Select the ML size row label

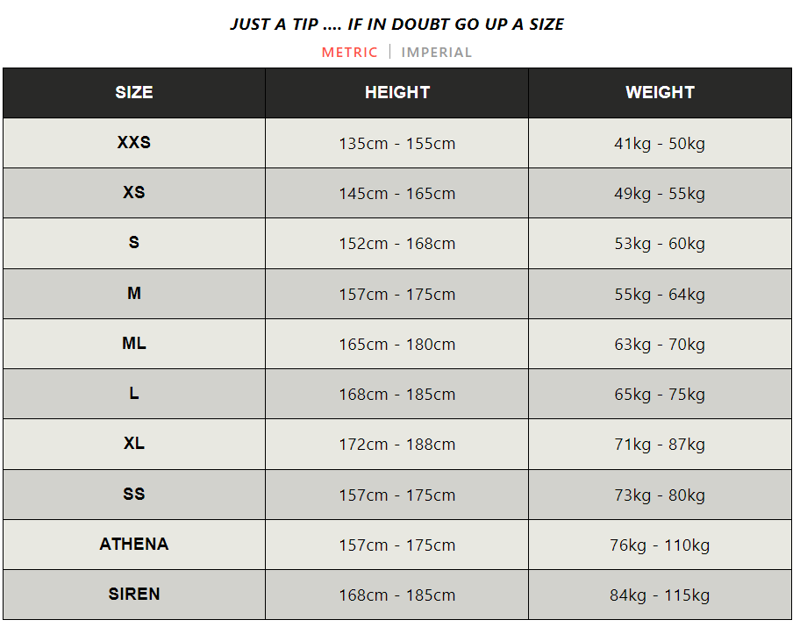click(x=134, y=343)
